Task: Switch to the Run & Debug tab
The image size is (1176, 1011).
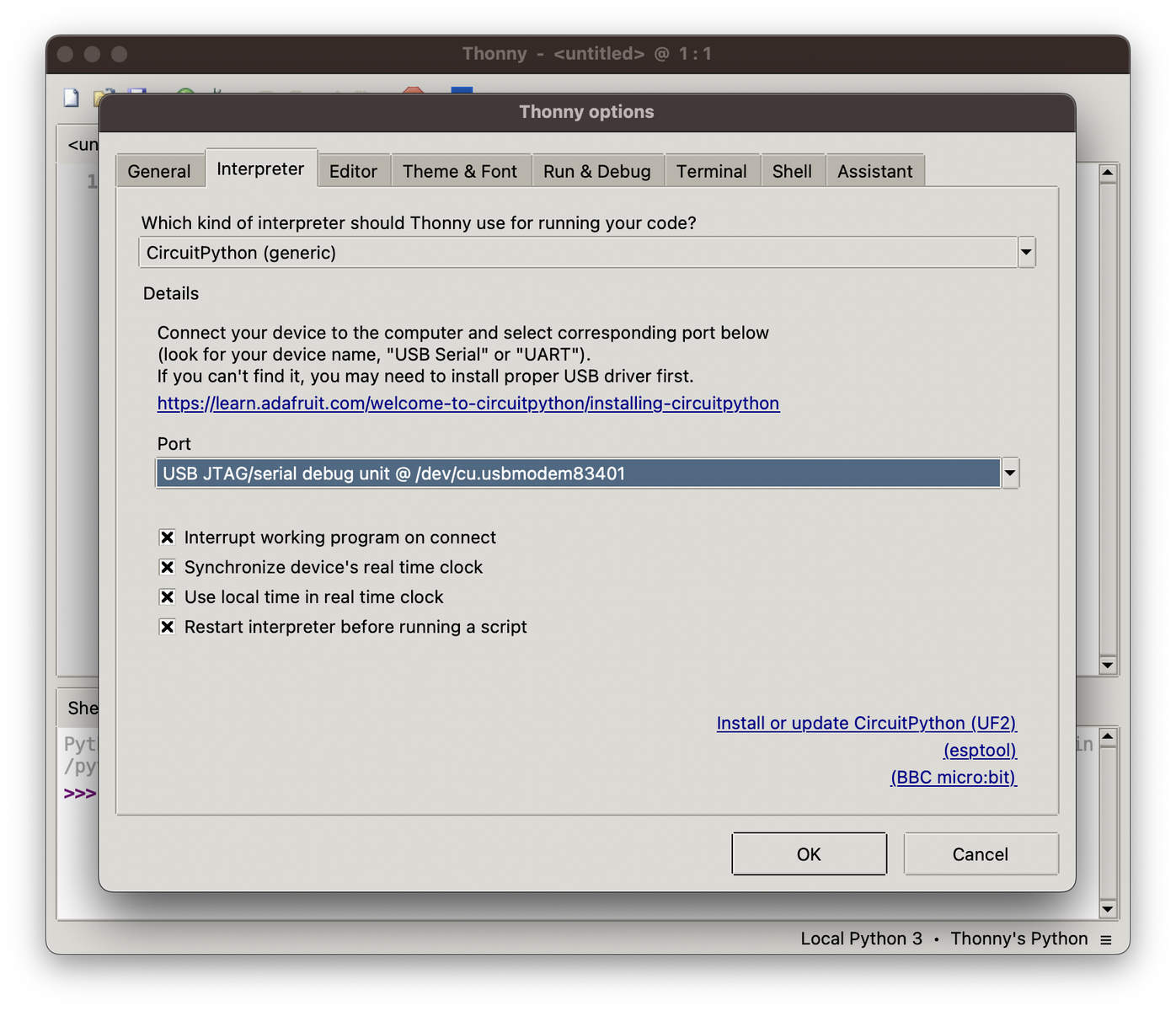Action: pos(597,171)
